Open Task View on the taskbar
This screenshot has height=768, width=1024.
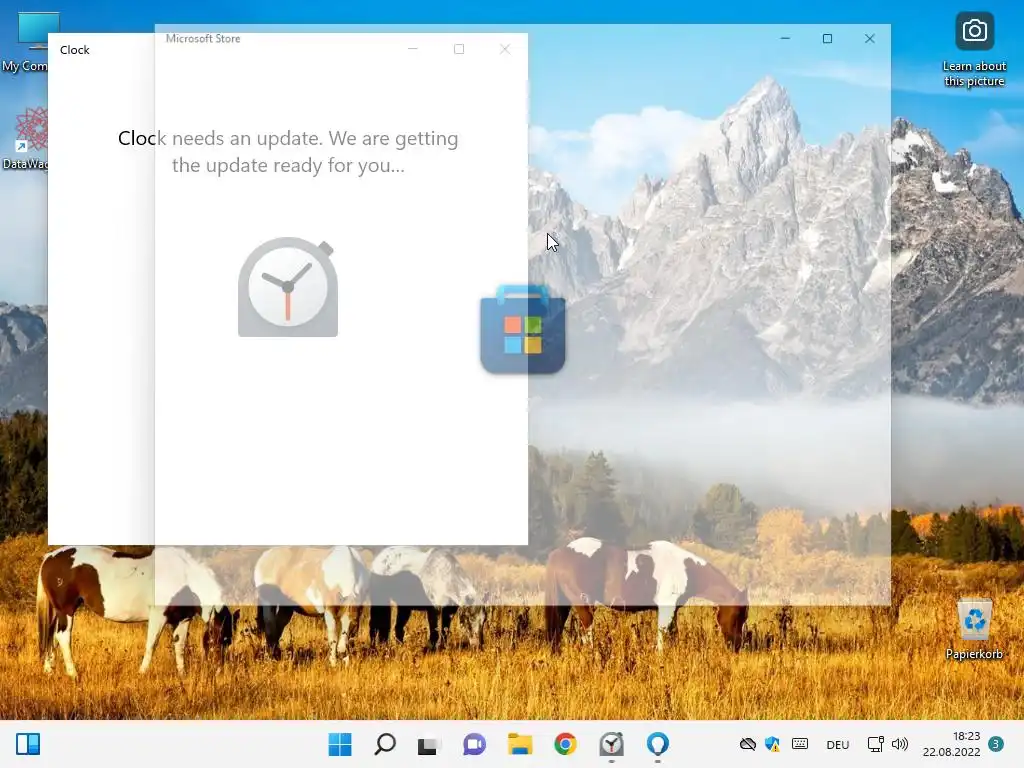pyautogui.click(x=428, y=744)
